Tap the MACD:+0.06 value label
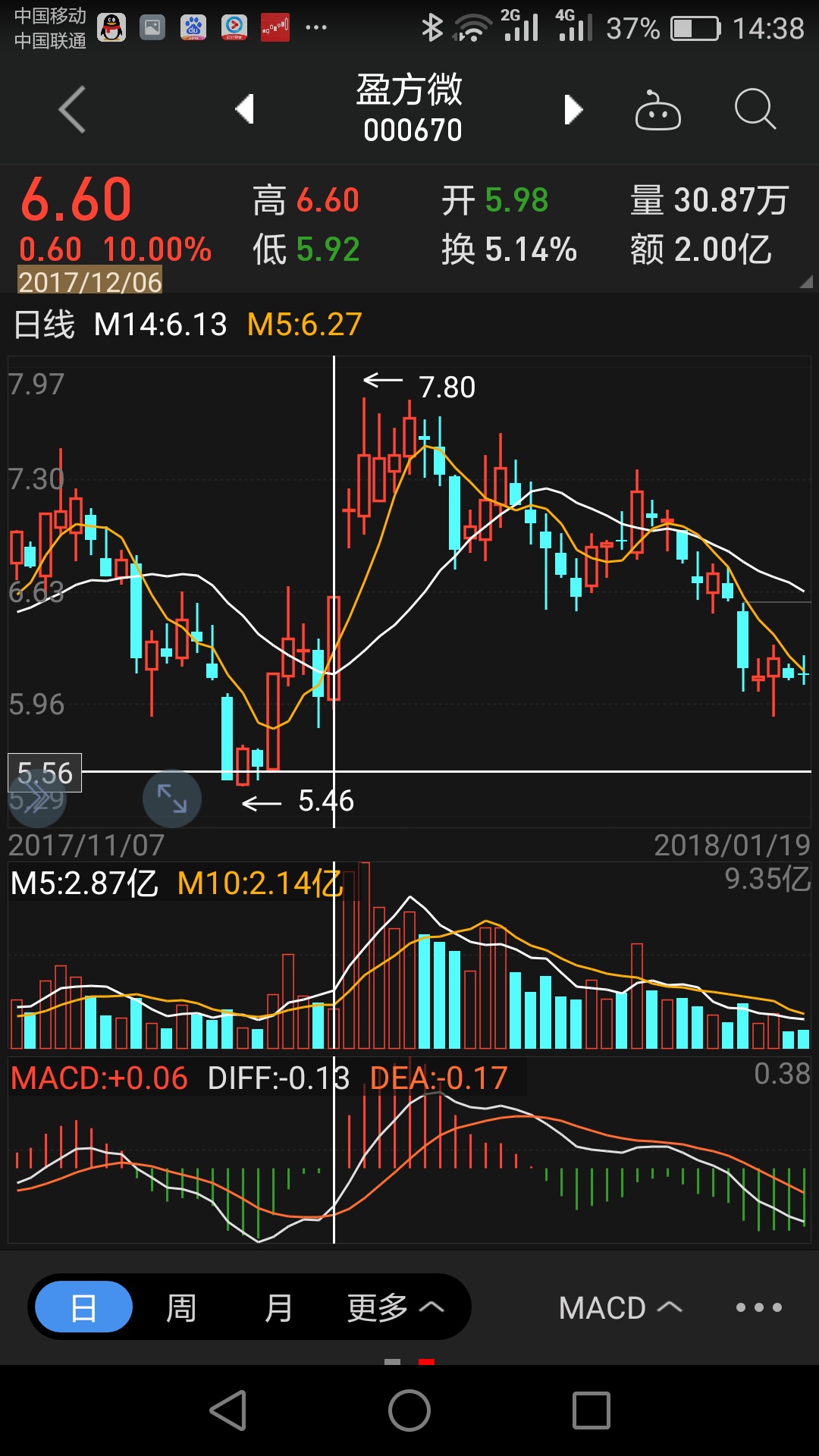Viewport: 819px width, 1456px height. pos(99,1078)
